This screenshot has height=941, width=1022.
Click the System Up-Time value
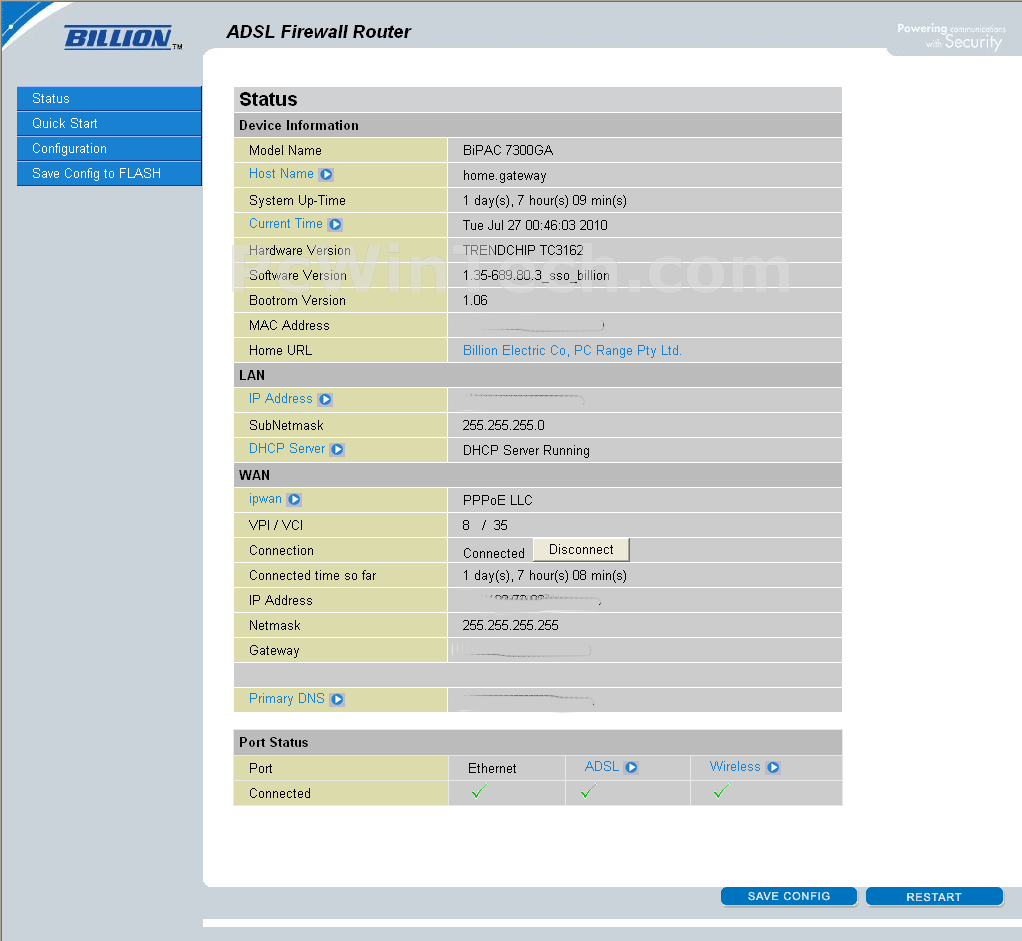click(x=545, y=201)
